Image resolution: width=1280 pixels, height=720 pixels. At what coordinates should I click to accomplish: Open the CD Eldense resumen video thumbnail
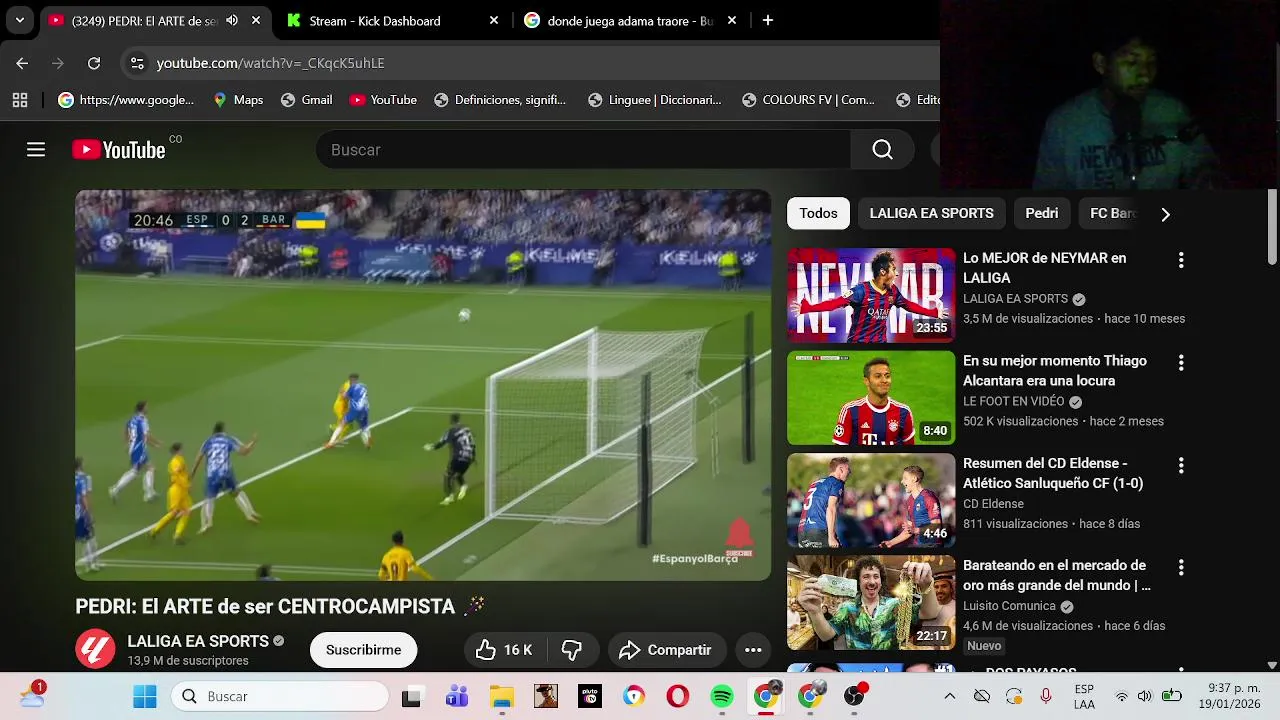(x=871, y=500)
